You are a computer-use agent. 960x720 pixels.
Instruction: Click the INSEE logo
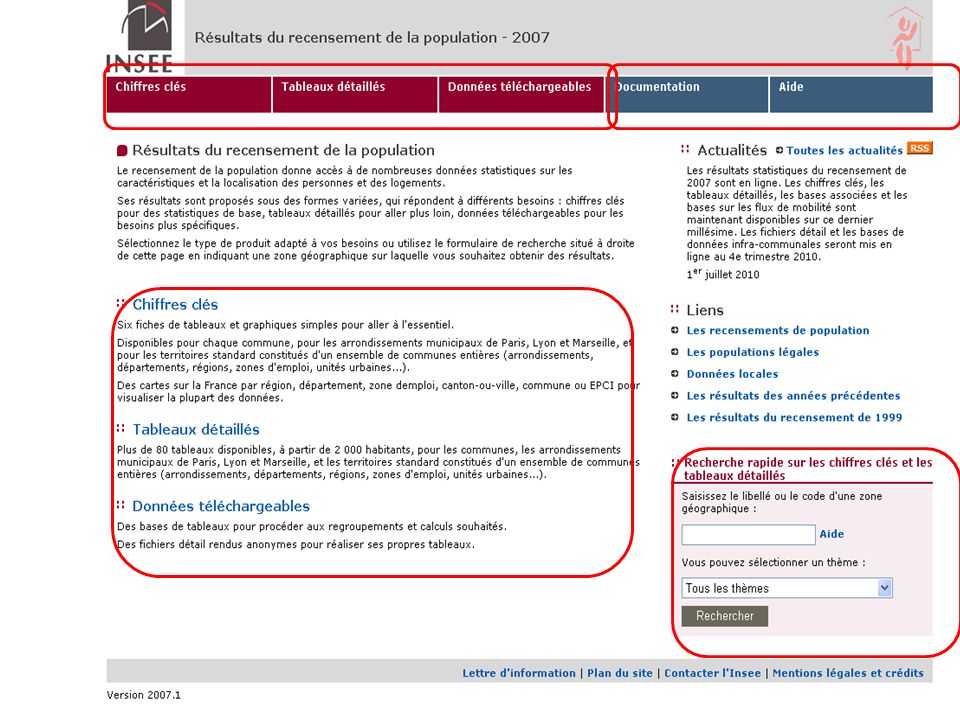[x=140, y=35]
